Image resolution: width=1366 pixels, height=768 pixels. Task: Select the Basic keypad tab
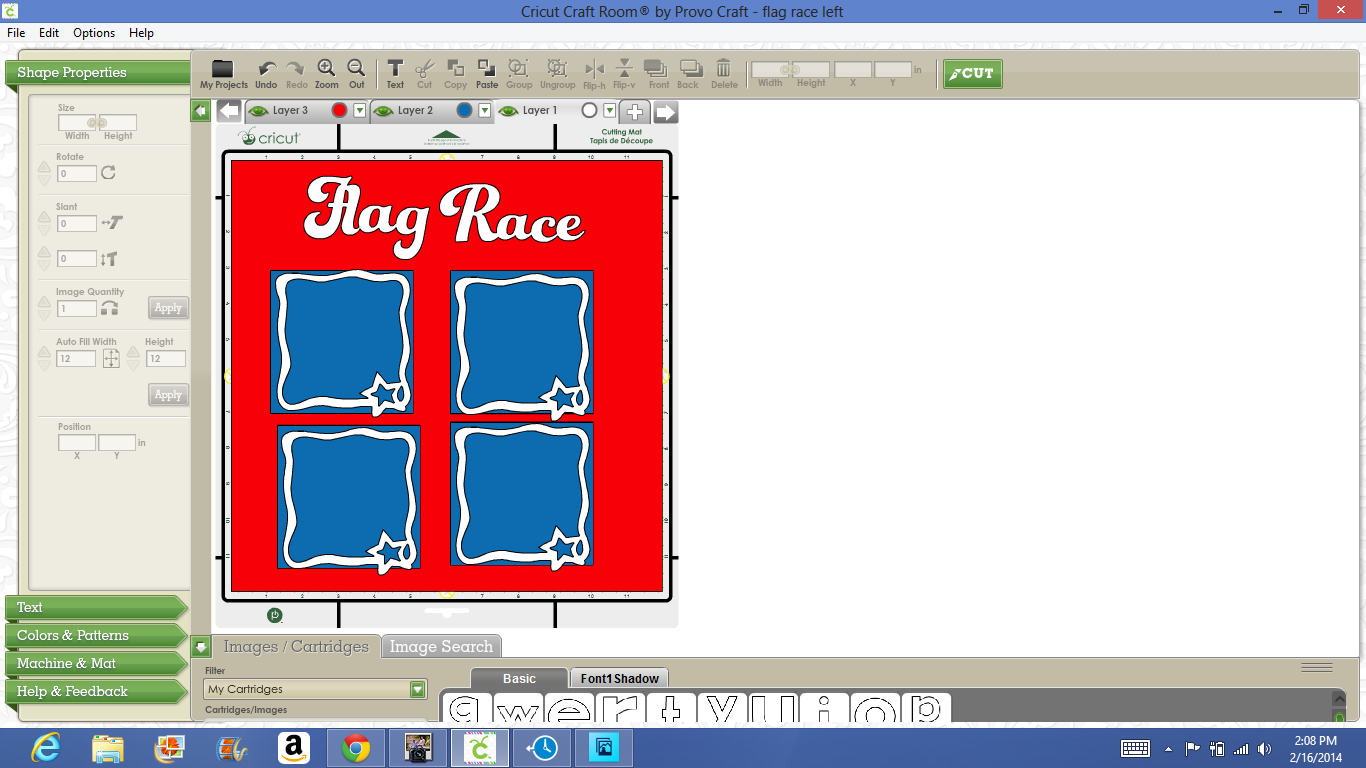519,679
